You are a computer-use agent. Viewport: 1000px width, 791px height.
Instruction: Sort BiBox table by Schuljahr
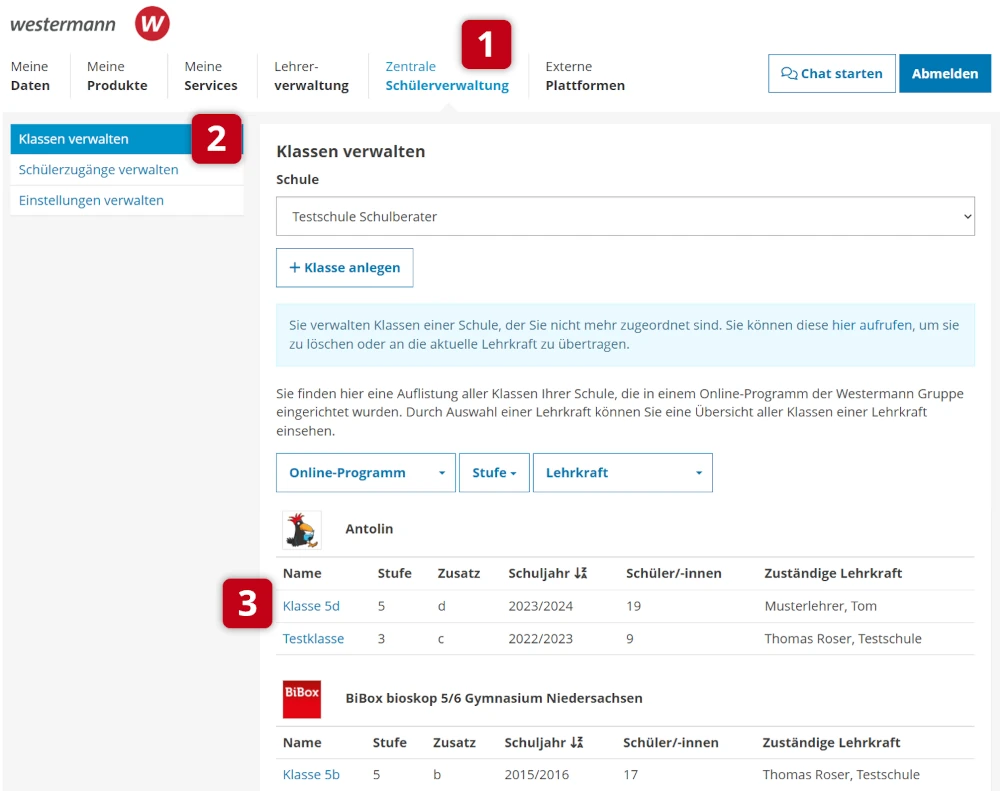(544, 743)
